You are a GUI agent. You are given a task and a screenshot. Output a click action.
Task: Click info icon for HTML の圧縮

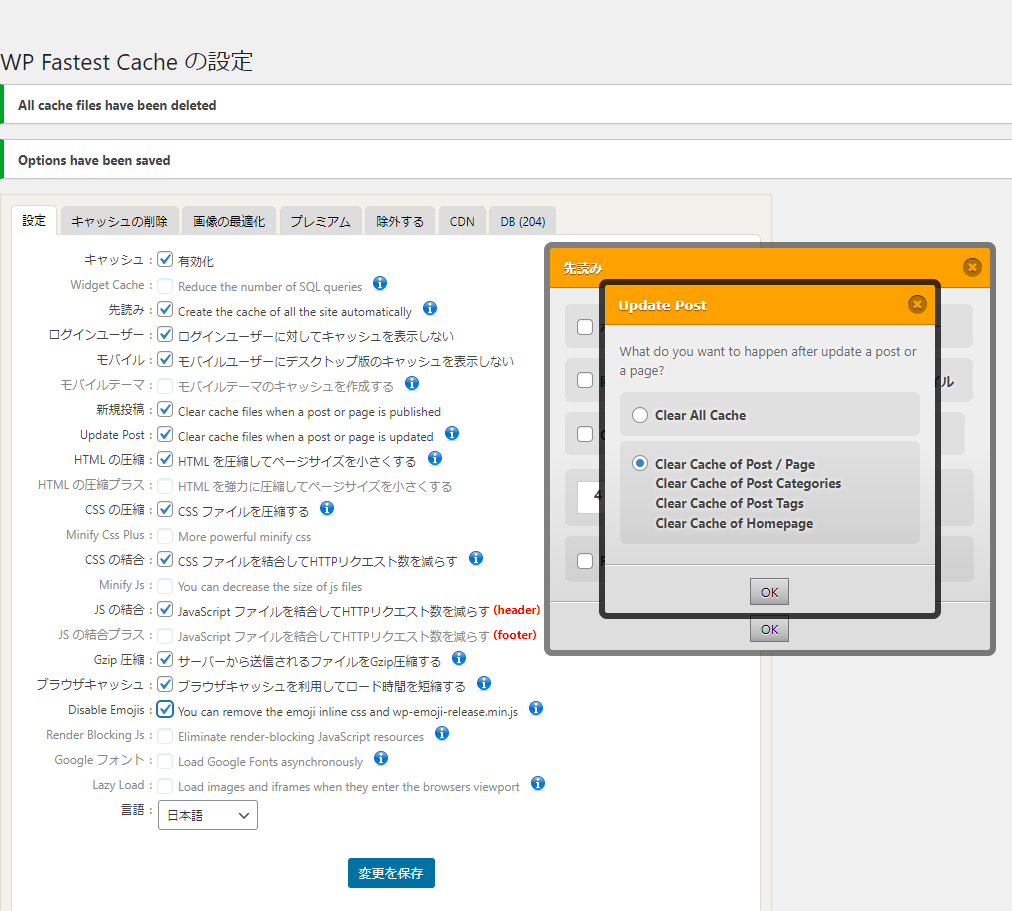click(x=435, y=458)
